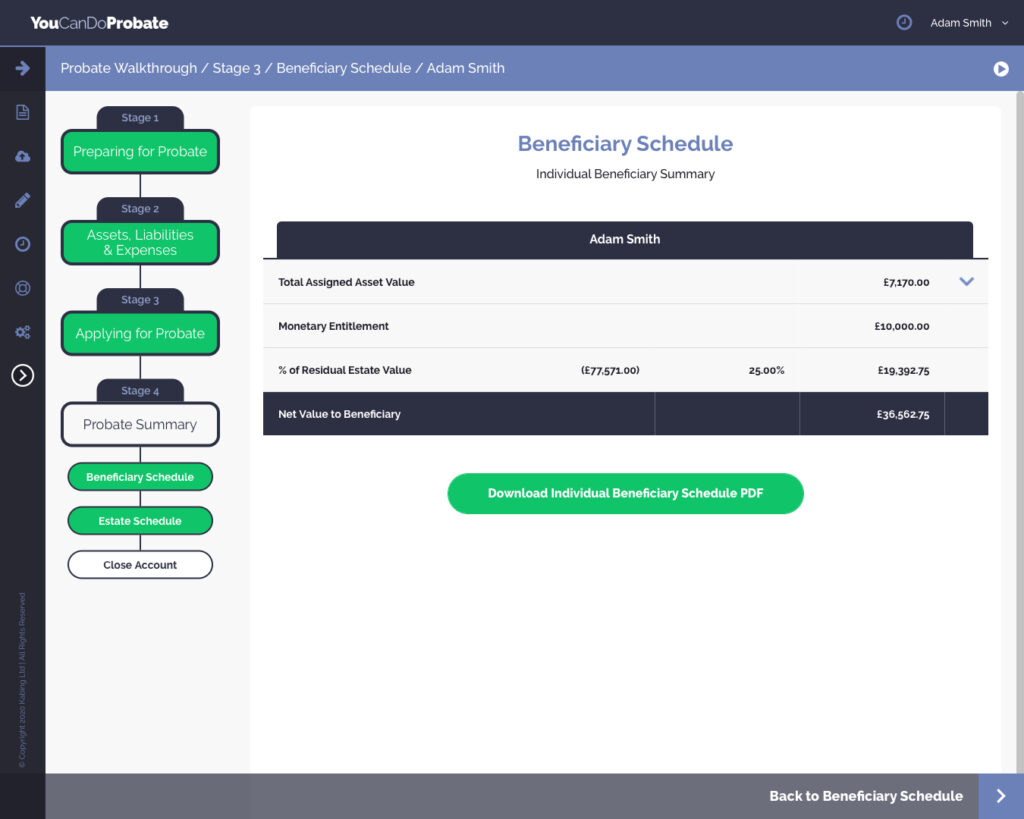Viewport: 1024px width, 819px height.
Task: Open the settings gears sidebar icon
Action: click(x=22, y=332)
